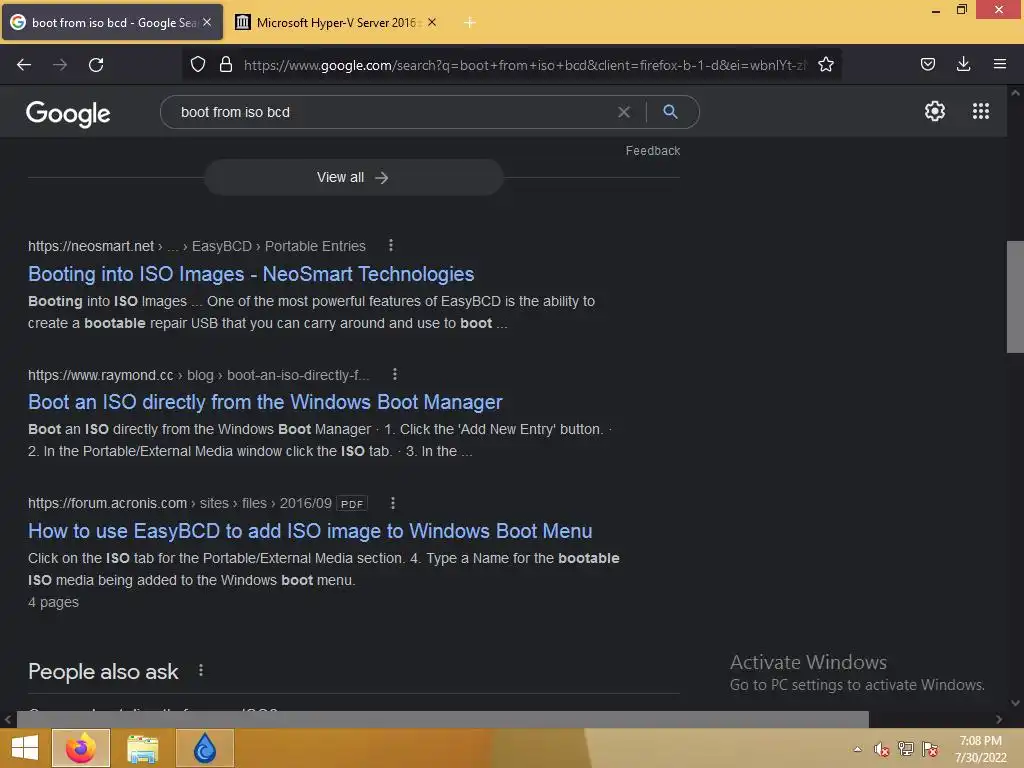Image resolution: width=1024 pixels, height=768 pixels.
Task: Click the horizontal scrollbar right arrow
Action: click(999, 719)
